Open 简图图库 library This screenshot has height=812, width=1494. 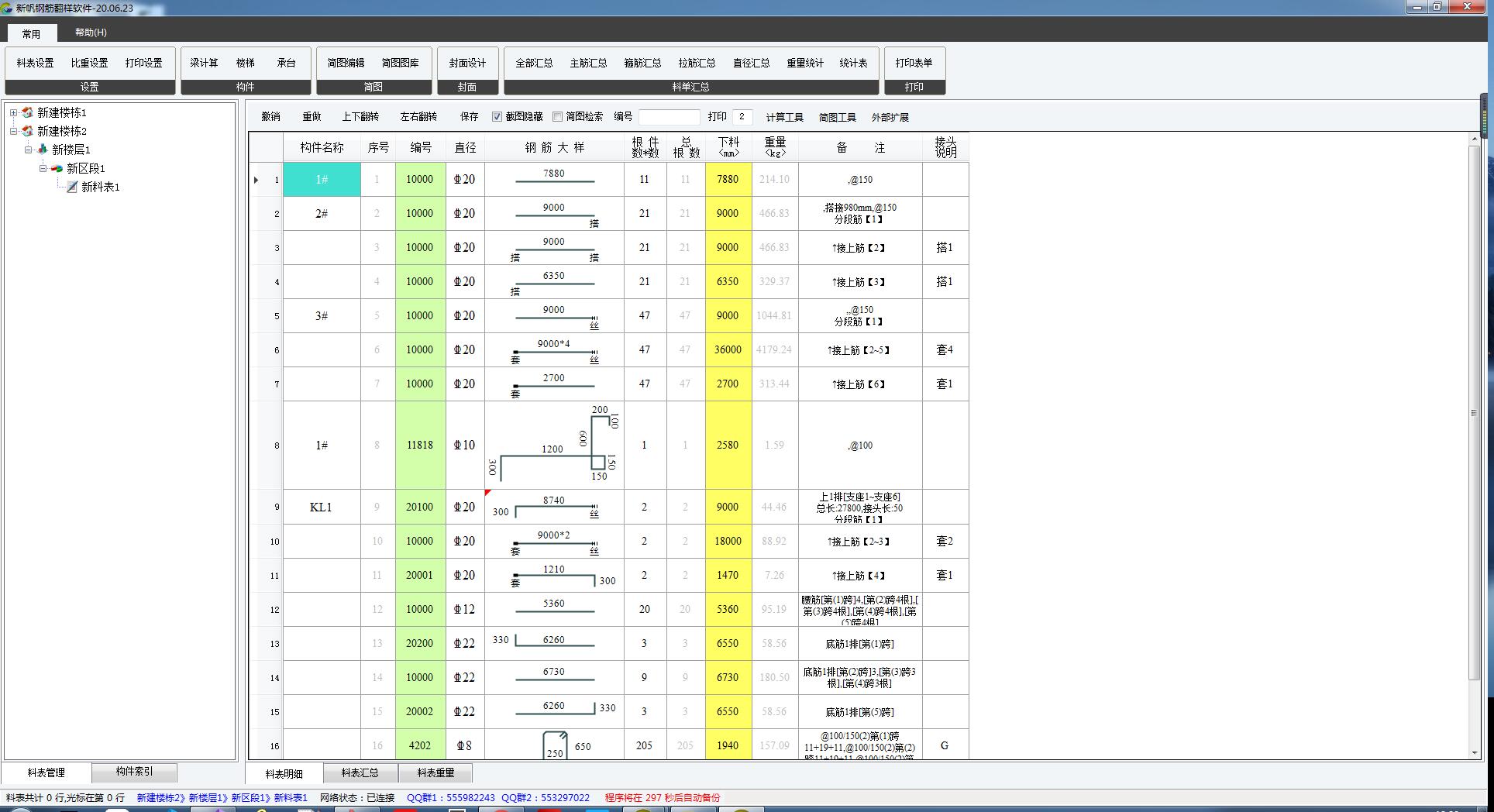pos(400,63)
